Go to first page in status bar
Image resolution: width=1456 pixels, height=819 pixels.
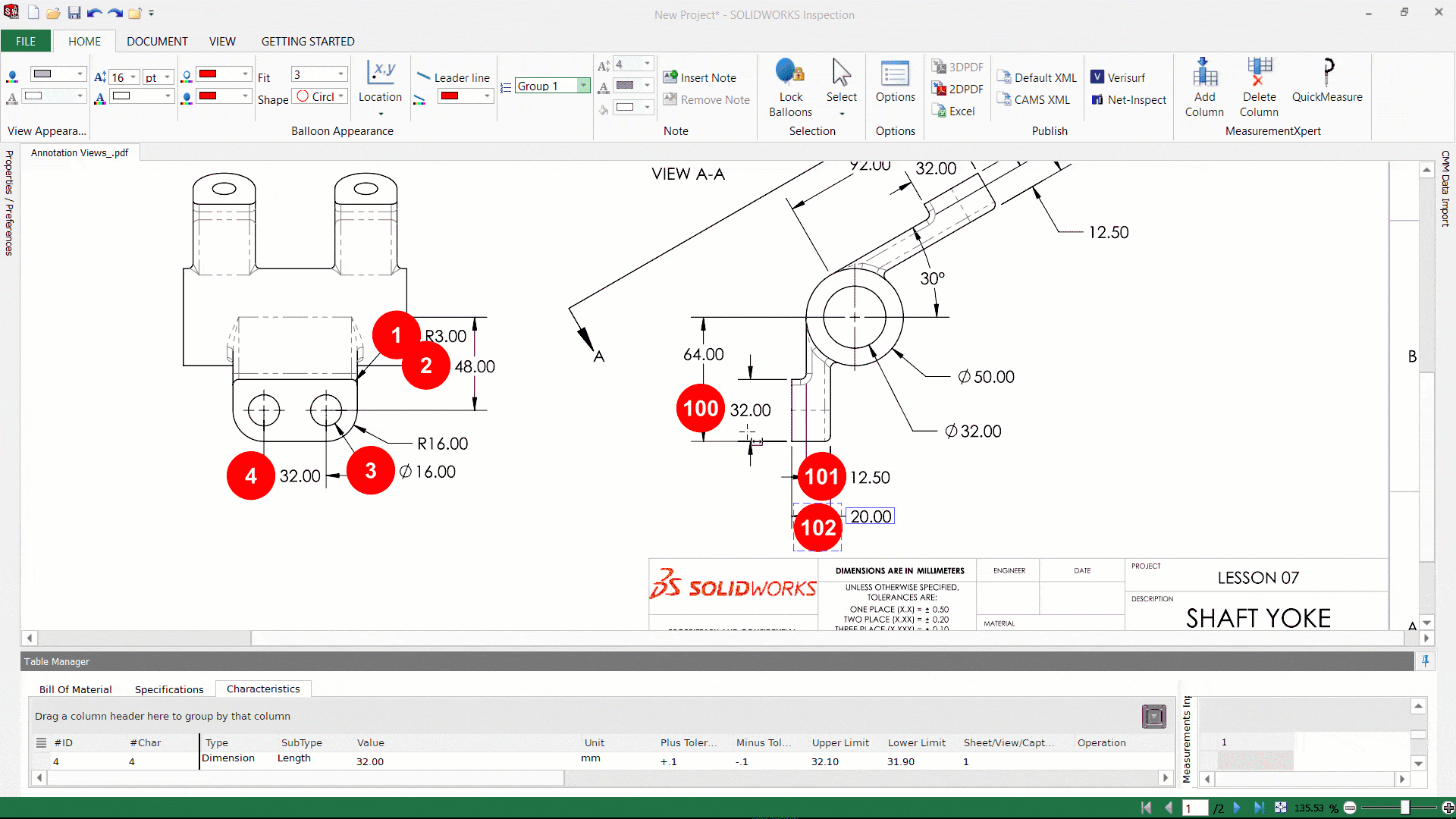[1146, 808]
